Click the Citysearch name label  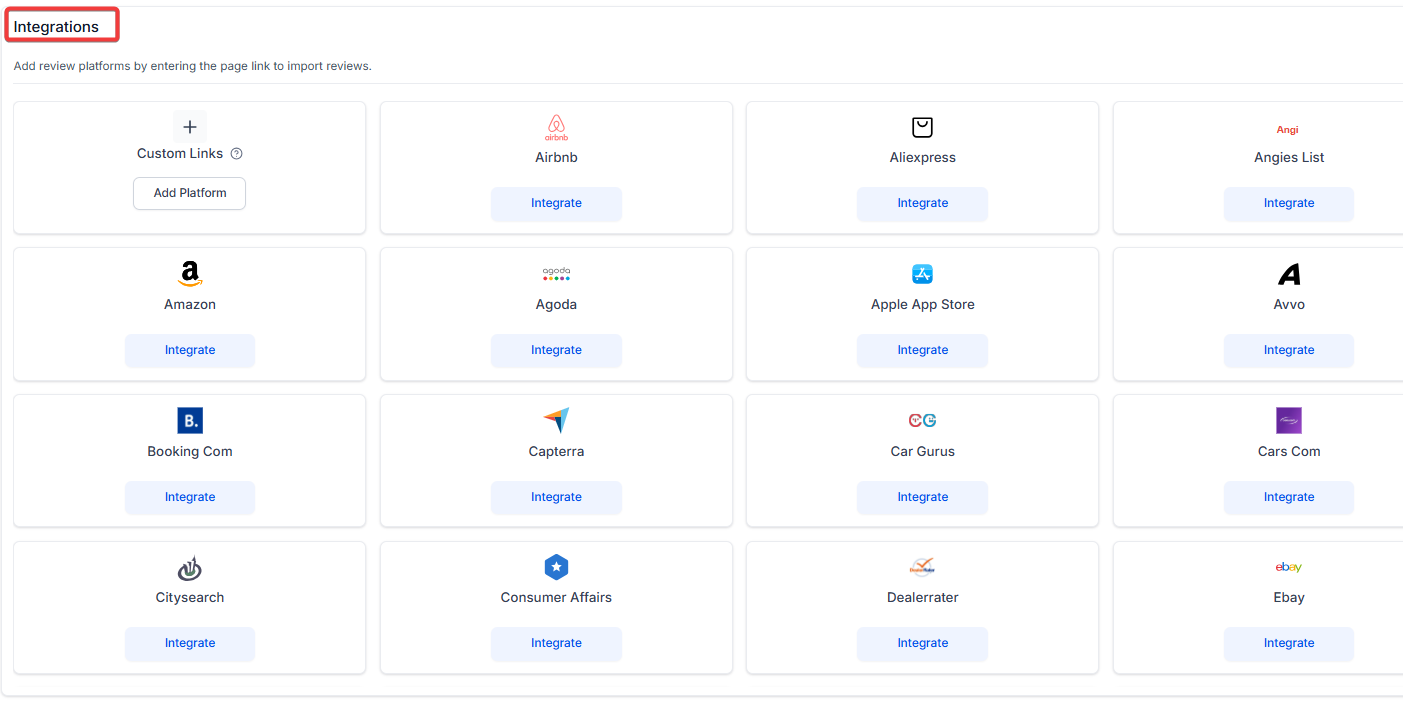coord(190,597)
